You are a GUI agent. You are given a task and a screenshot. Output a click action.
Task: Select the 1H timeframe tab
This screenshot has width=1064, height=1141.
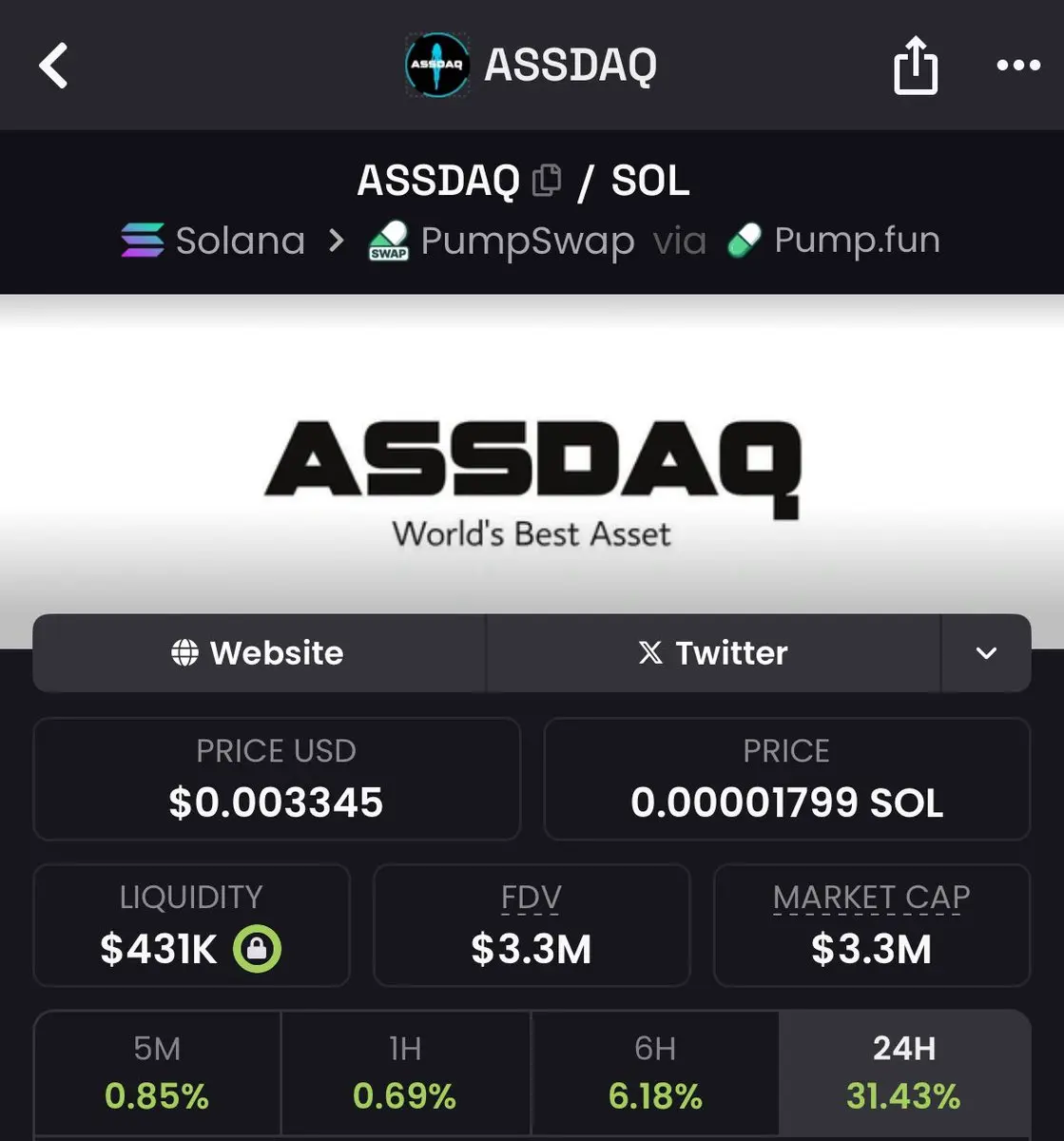pyautogui.click(x=405, y=1073)
